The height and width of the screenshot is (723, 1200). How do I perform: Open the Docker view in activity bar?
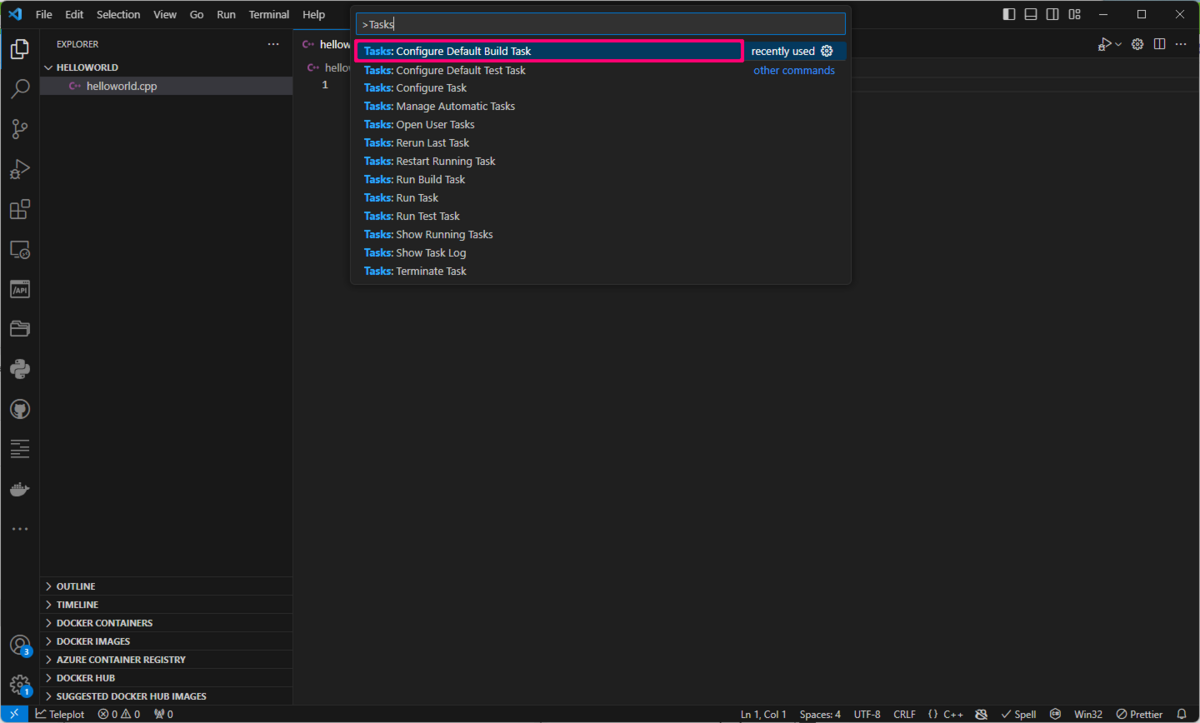pos(20,489)
